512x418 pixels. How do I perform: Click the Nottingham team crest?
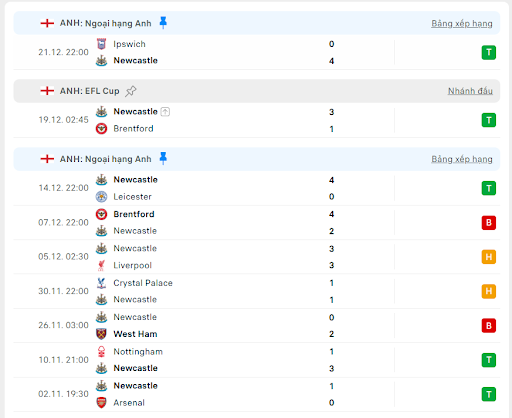[101, 352]
